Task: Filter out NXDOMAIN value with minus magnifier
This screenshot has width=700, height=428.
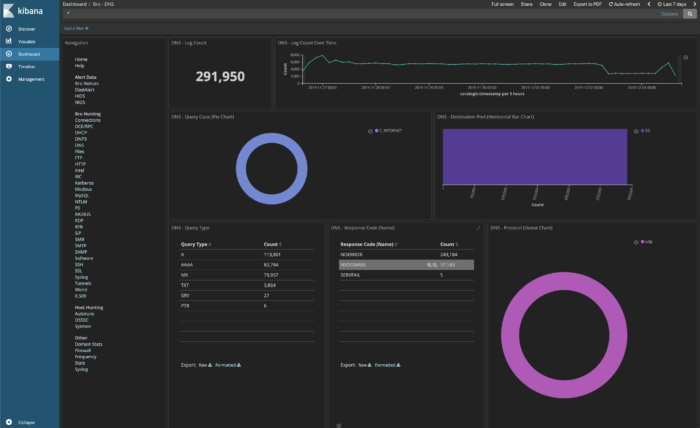Action: click(435, 265)
